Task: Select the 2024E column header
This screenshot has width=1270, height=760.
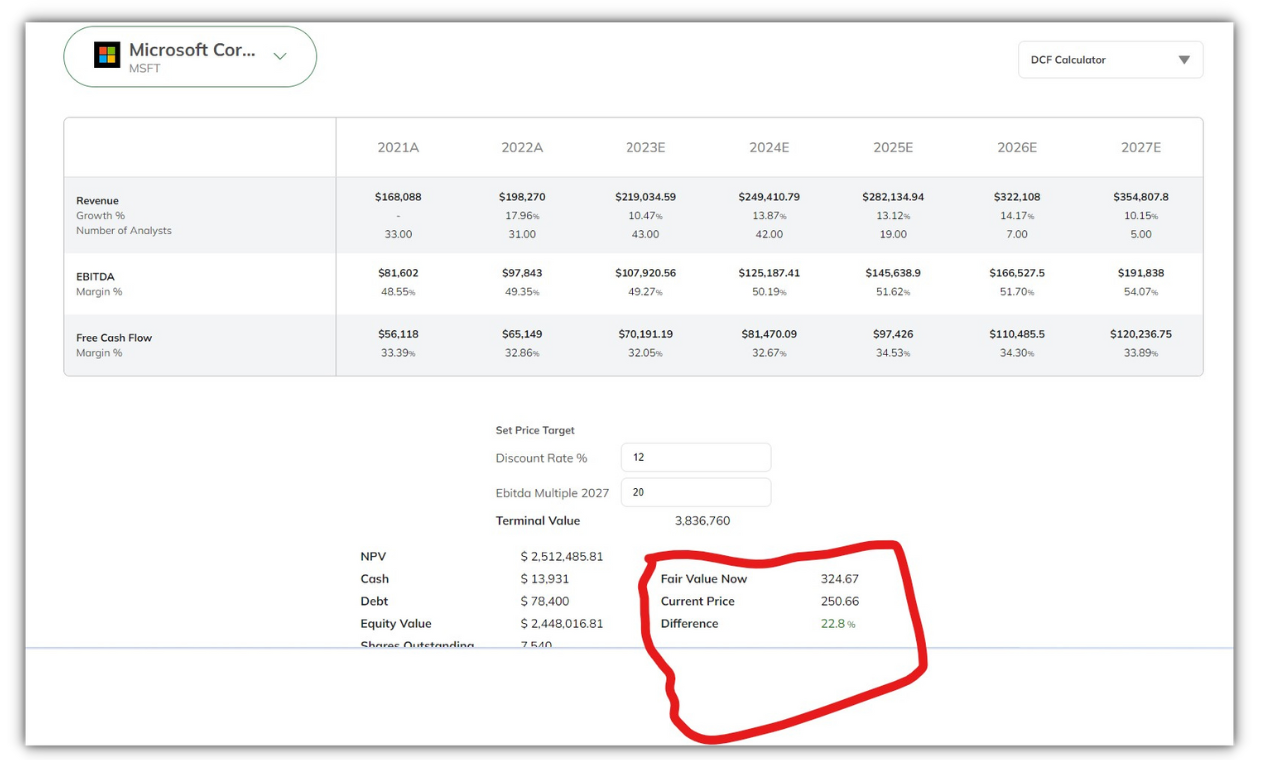Action: tap(769, 147)
